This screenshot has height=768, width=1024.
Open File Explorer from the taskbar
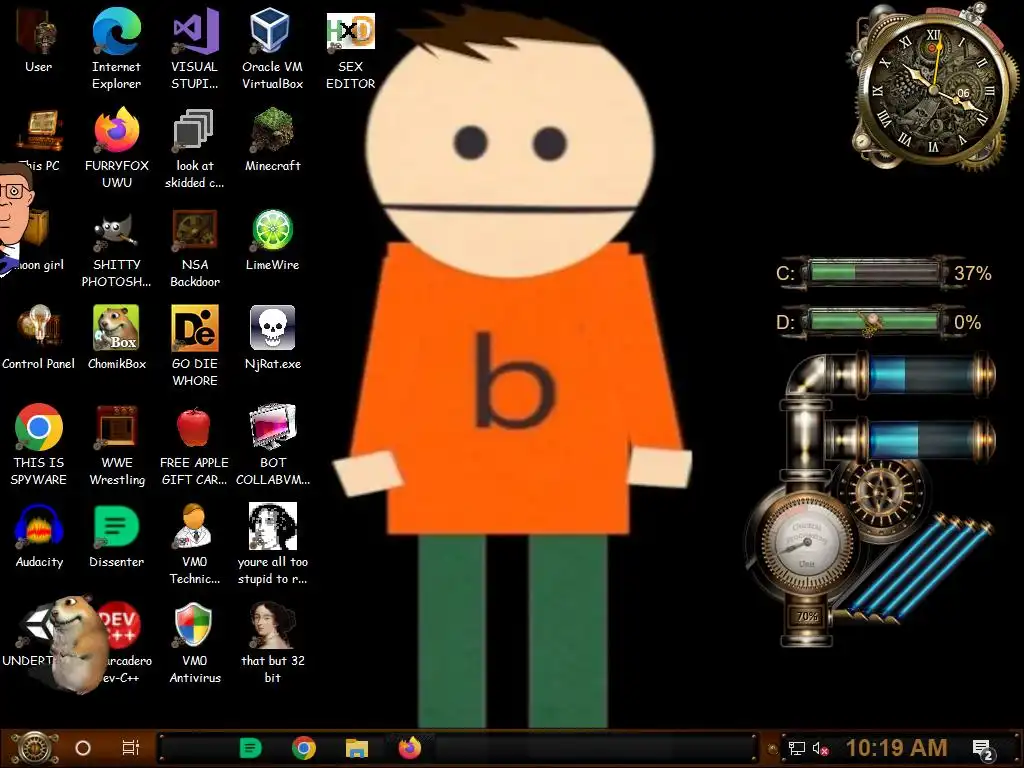click(357, 748)
